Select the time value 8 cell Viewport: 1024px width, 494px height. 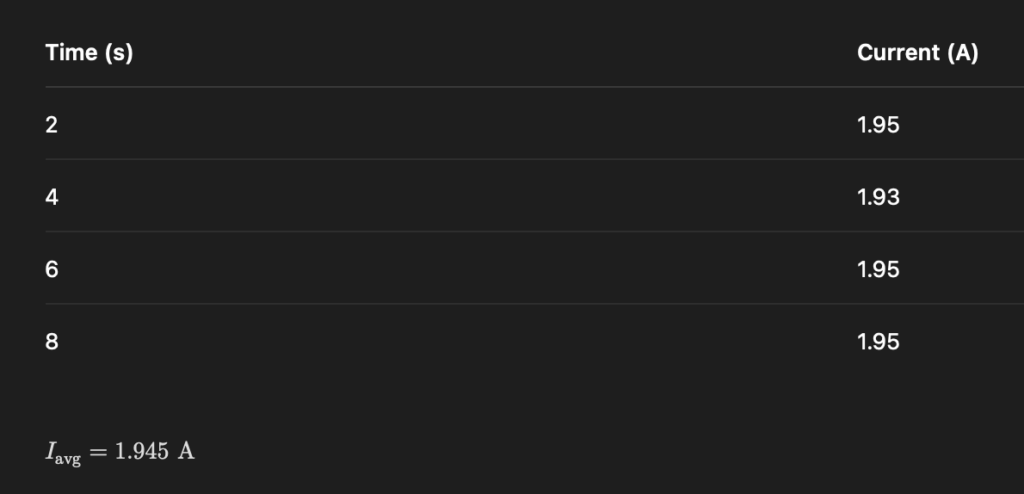(x=52, y=341)
